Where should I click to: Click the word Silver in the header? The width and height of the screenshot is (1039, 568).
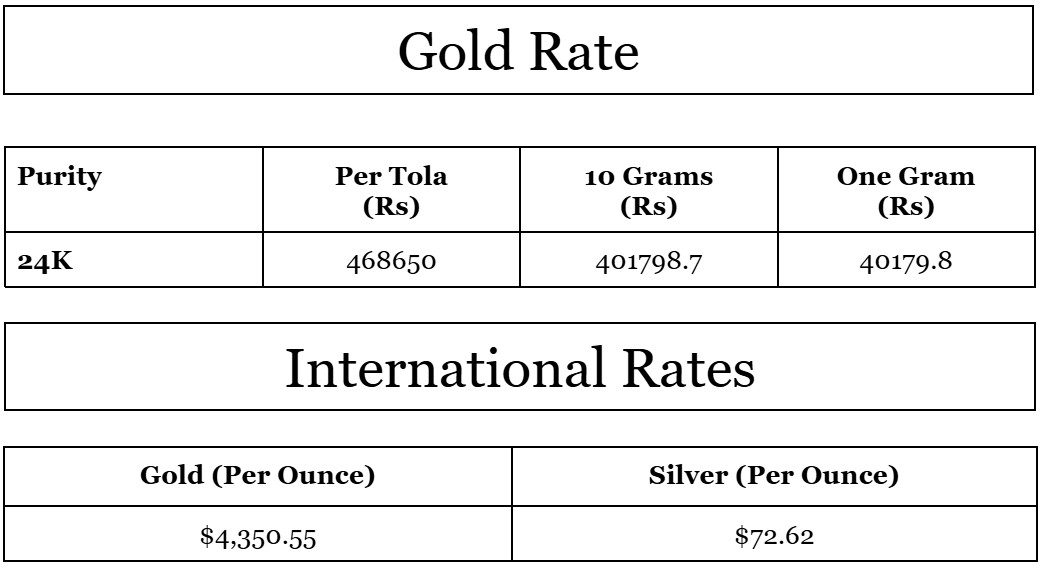(x=690, y=477)
